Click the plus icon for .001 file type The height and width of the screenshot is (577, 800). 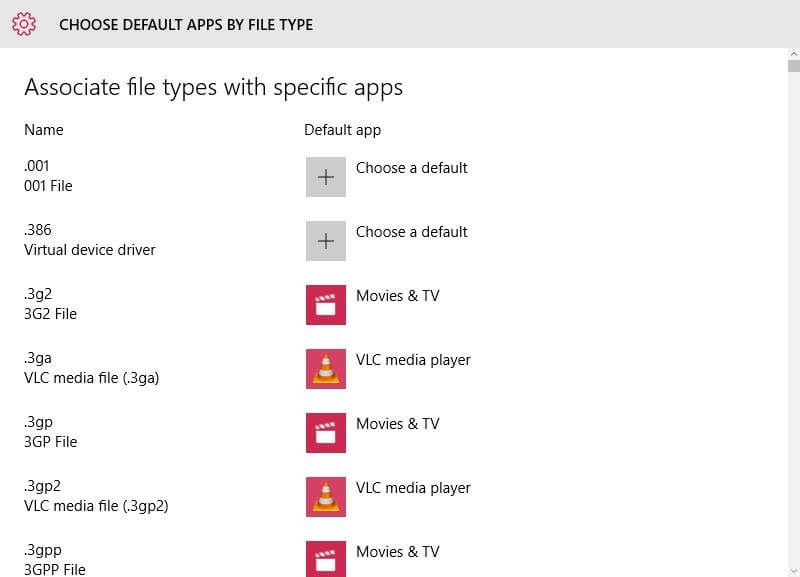326,177
